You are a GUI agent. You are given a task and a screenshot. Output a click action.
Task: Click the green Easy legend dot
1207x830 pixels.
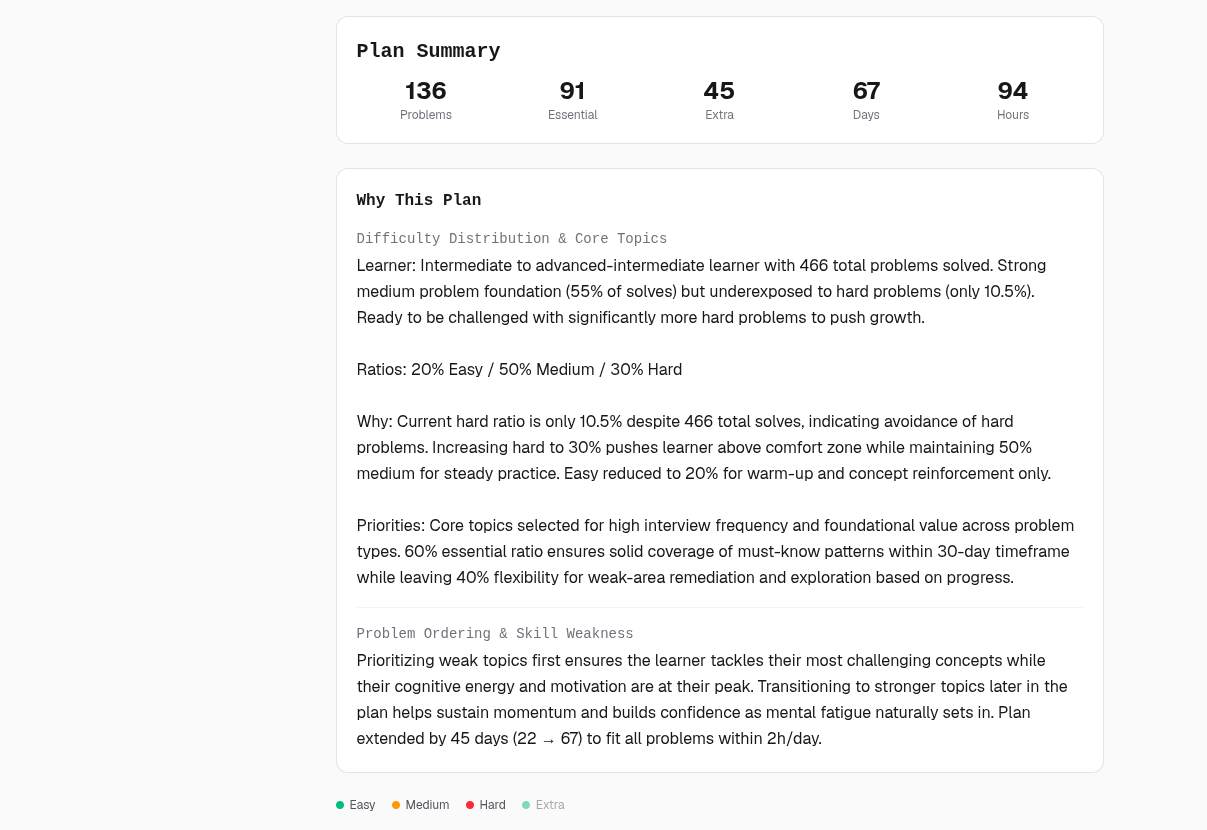(340, 805)
